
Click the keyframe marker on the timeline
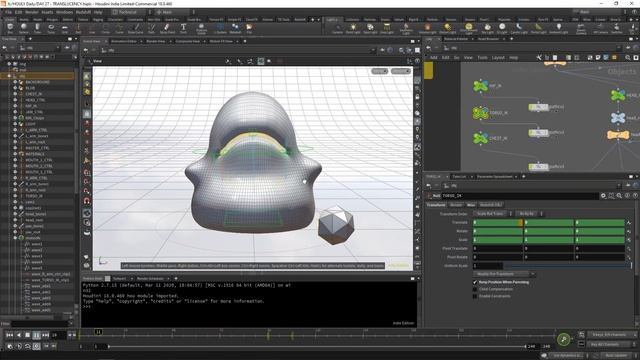pos(268,335)
